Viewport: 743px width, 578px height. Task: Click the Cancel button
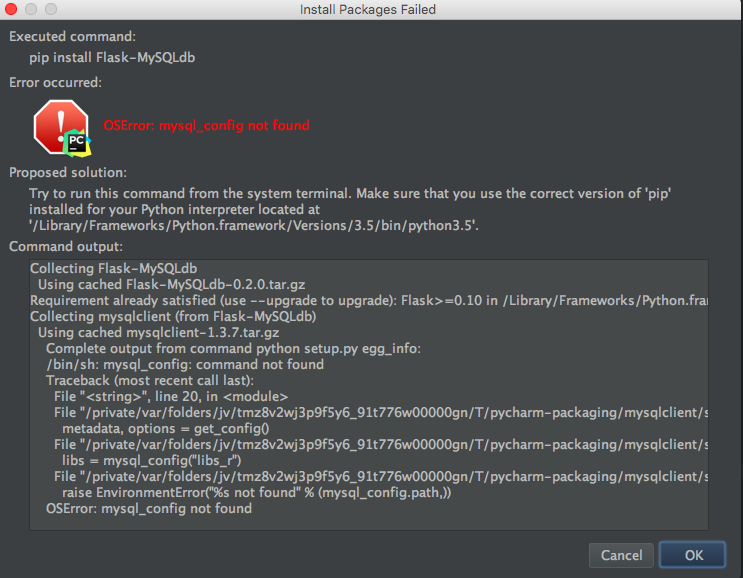[x=621, y=555]
